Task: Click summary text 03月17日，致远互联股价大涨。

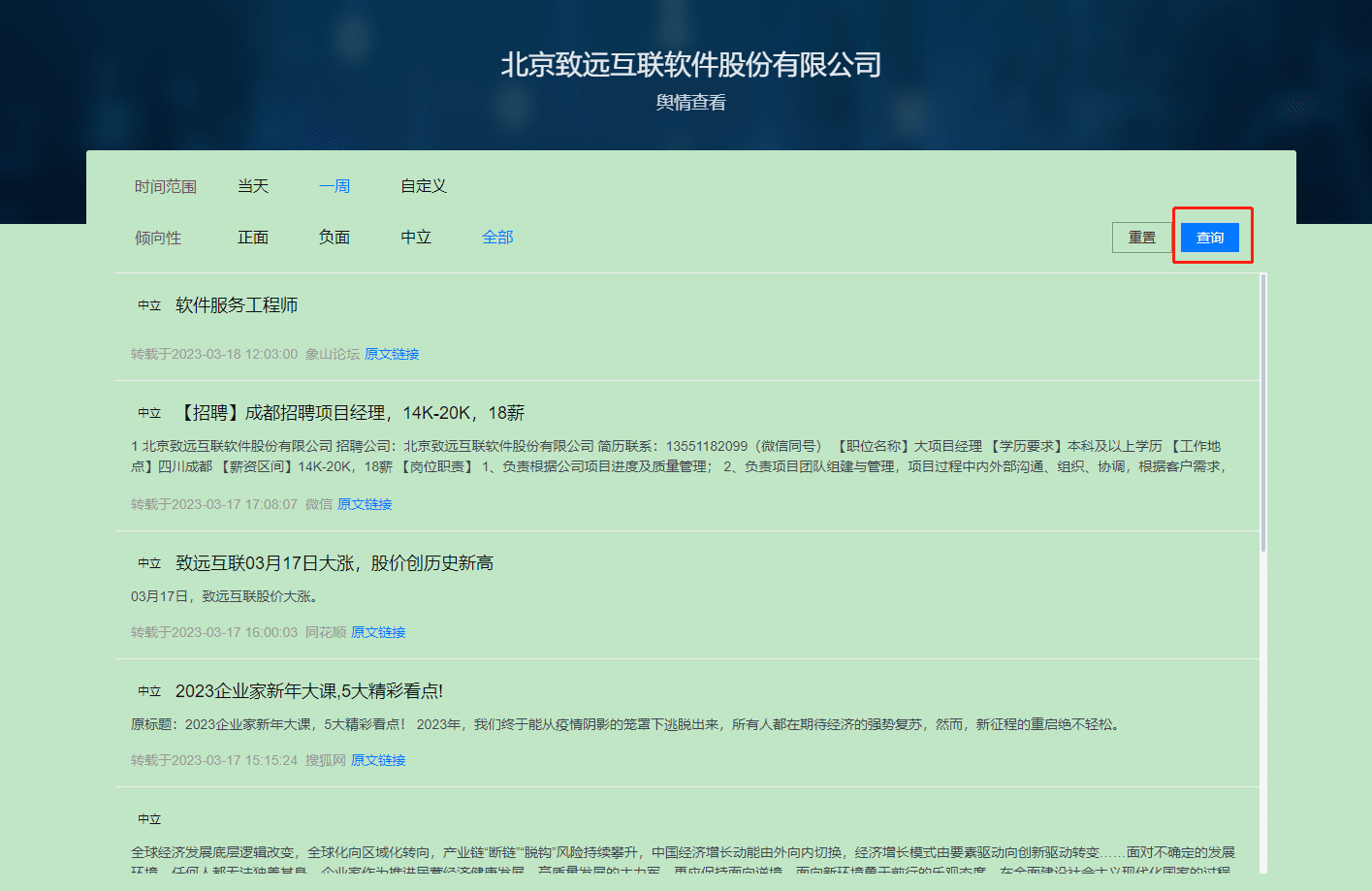Action: [225, 596]
